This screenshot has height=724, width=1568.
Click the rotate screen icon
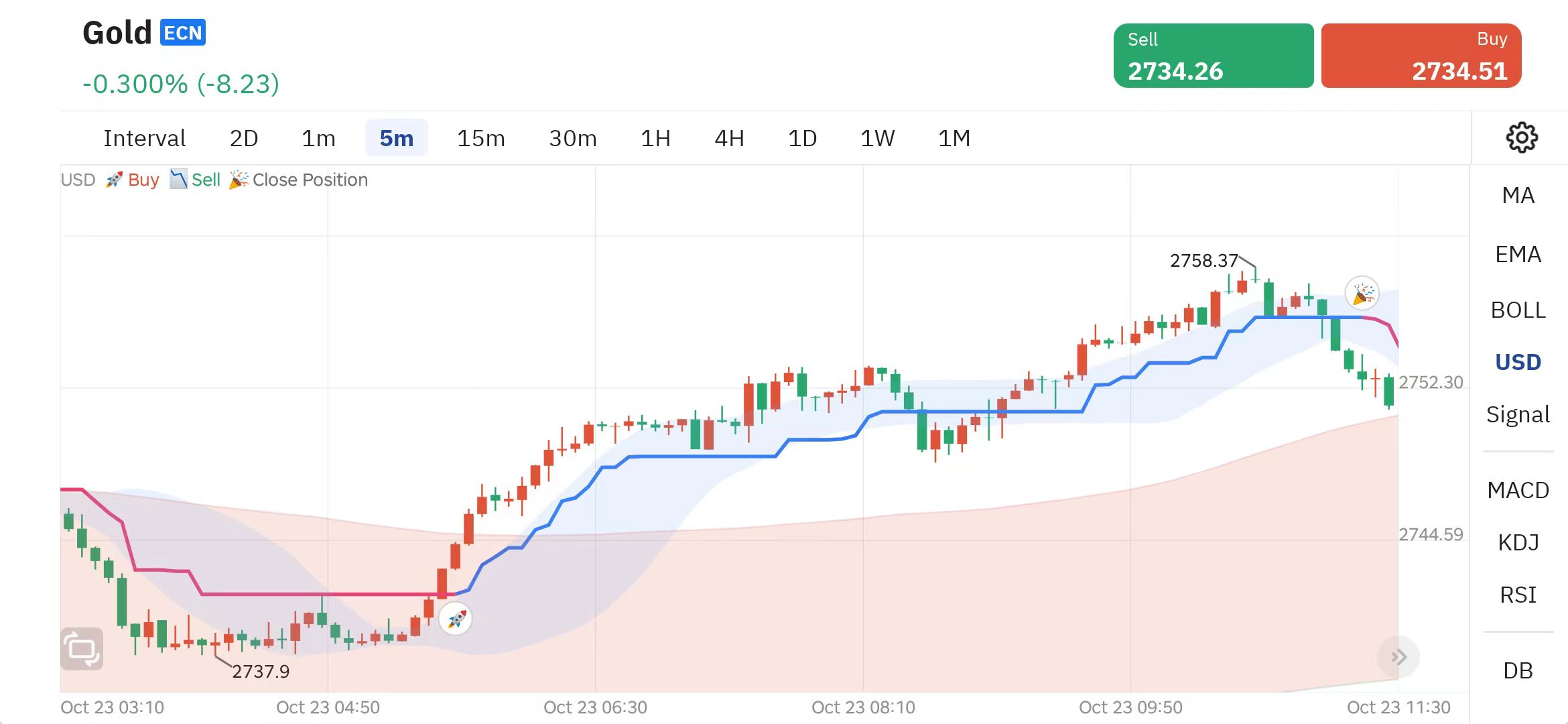[82, 649]
